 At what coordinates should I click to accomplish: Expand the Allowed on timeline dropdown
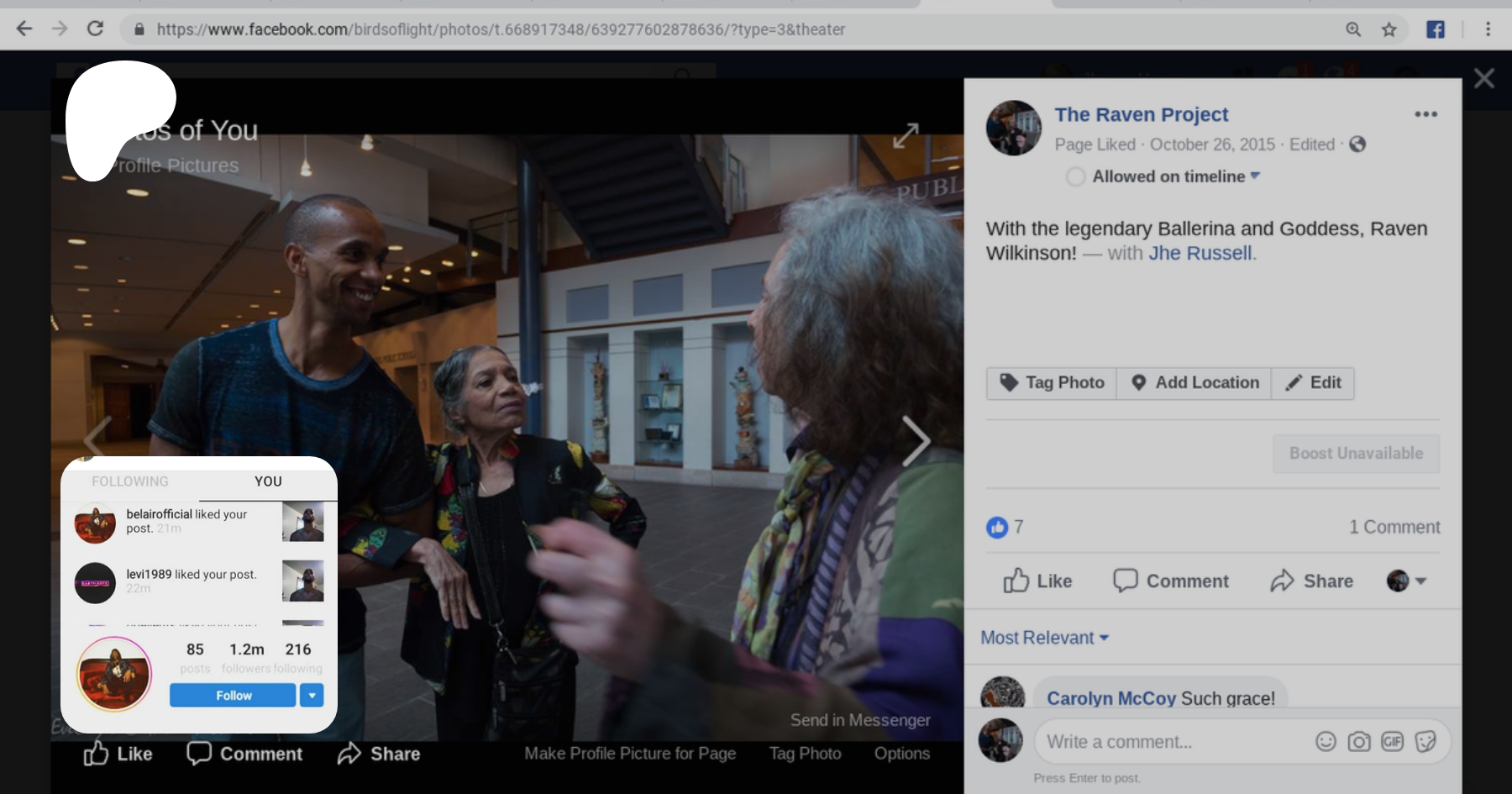tap(1255, 176)
